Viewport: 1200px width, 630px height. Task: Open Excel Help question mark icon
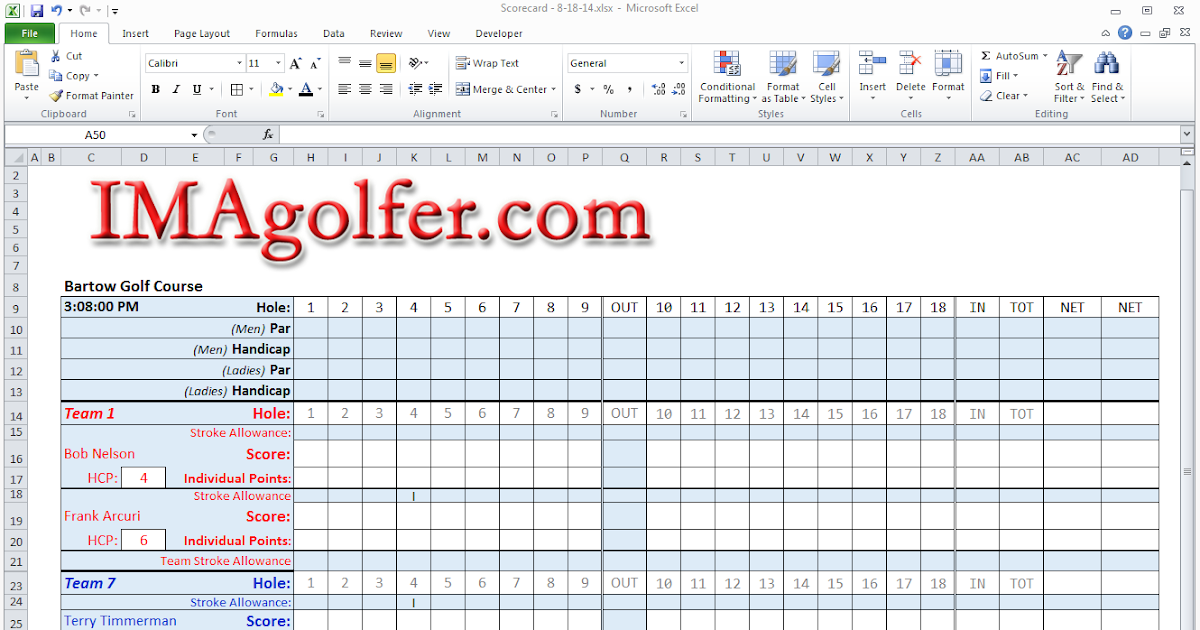pos(1126,33)
